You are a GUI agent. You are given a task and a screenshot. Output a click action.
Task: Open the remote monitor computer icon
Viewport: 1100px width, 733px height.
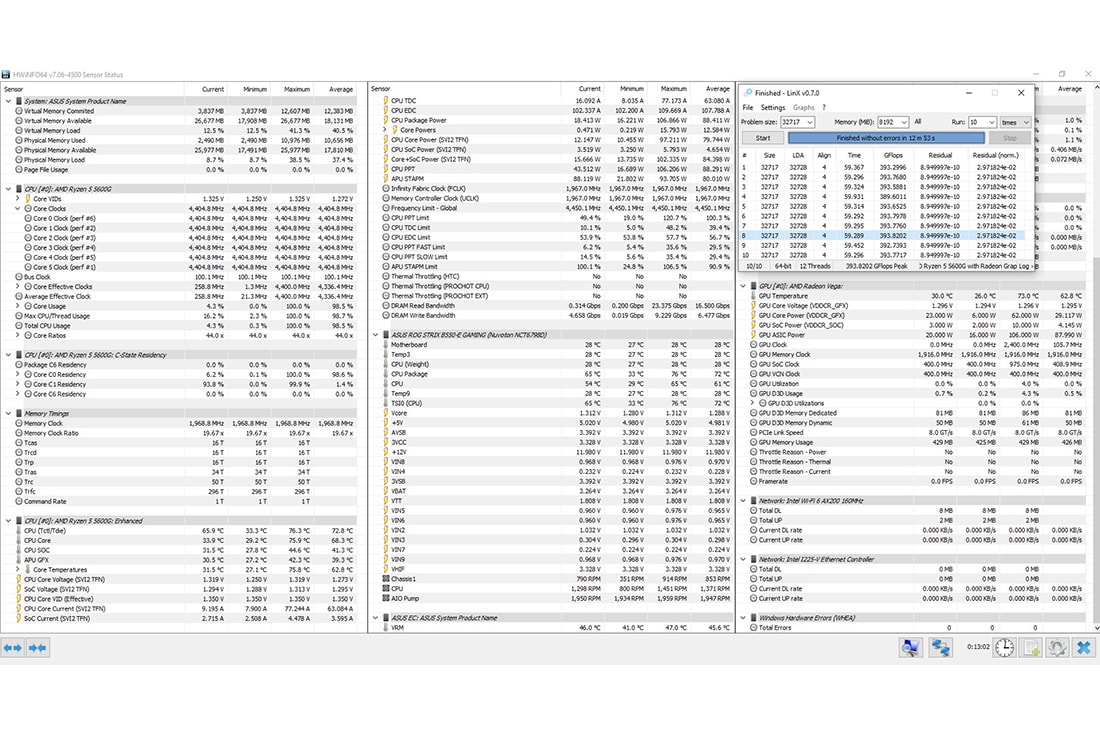910,648
